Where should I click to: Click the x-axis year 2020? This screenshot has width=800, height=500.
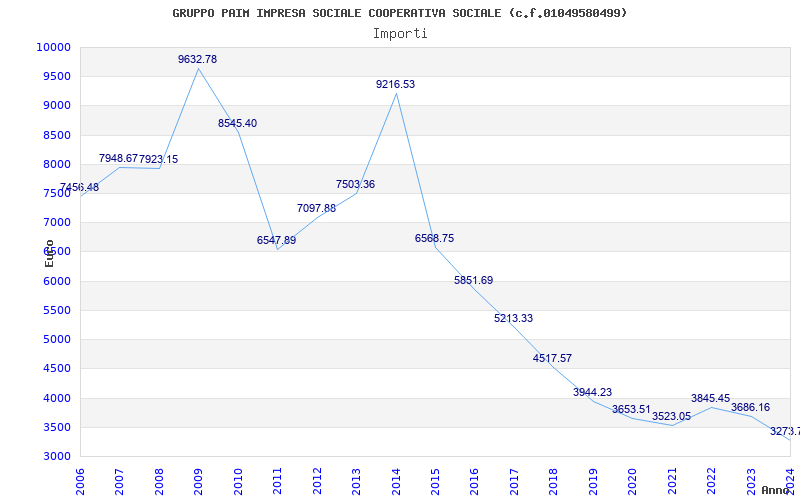[633, 481]
